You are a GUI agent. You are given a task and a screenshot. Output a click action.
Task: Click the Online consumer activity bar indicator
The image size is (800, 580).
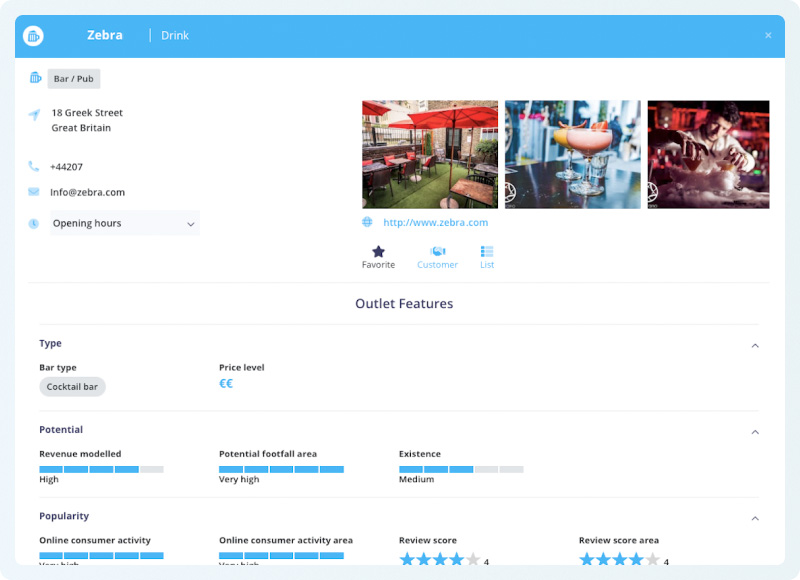(102, 556)
